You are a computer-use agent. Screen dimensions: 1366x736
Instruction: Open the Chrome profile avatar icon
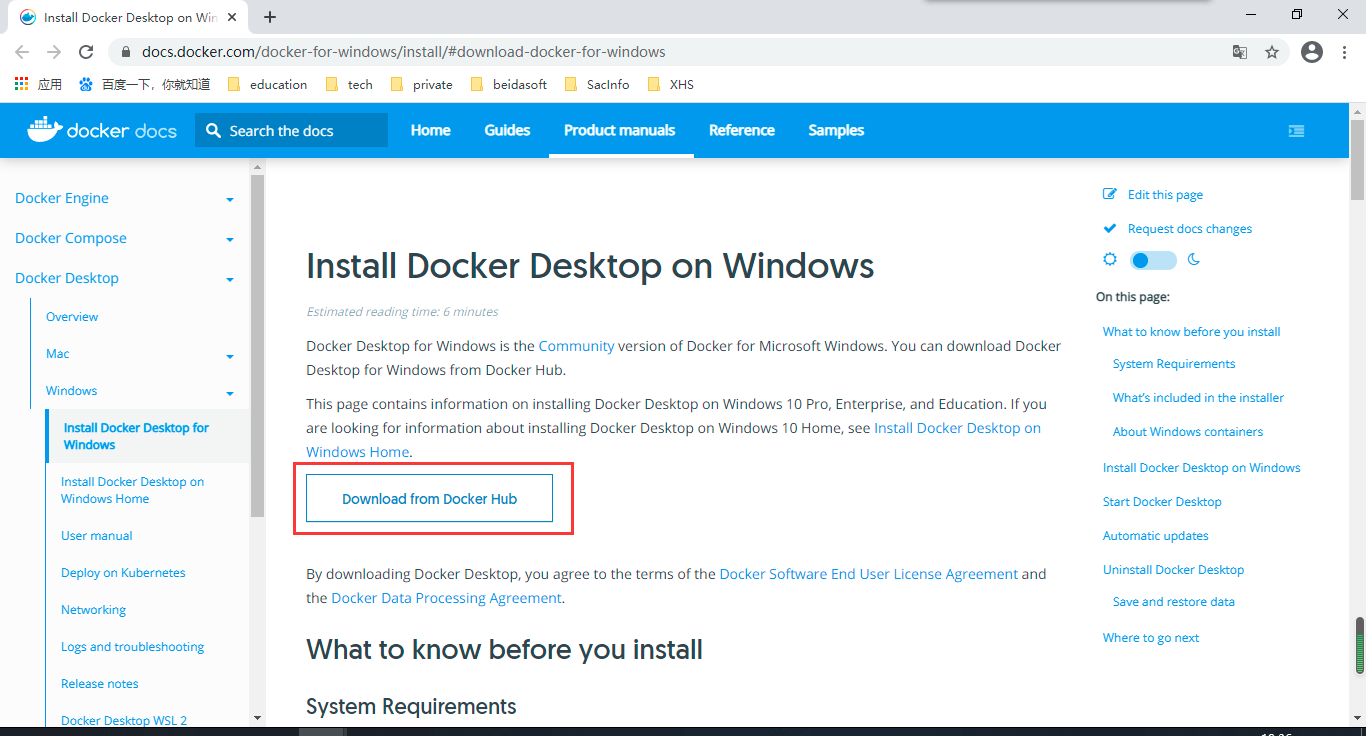[1312, 52]
